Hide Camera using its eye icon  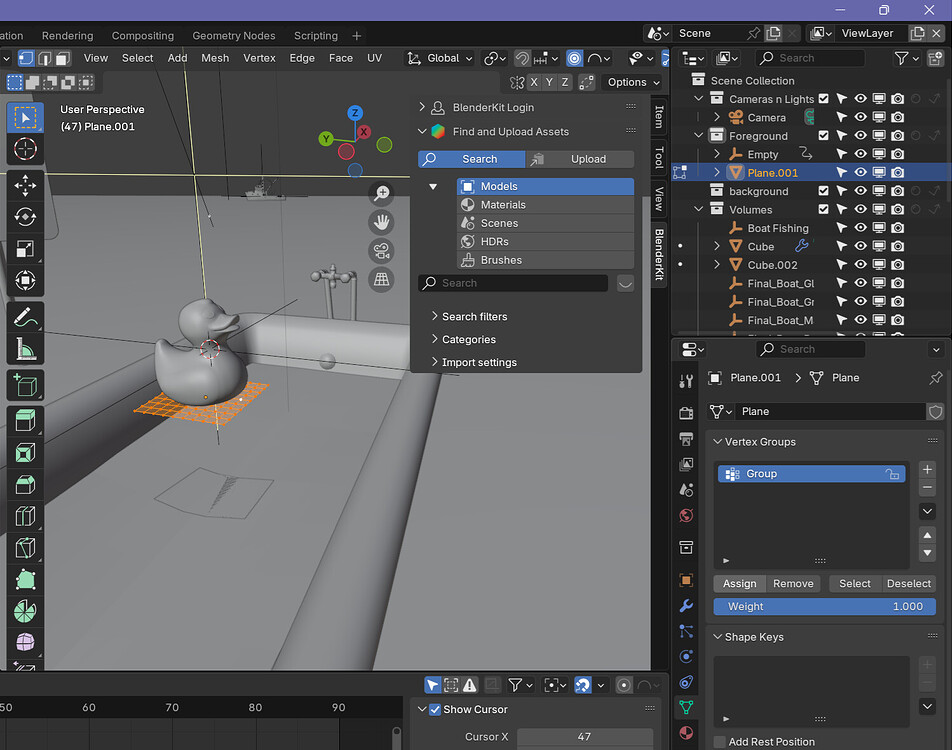[x=860, y=117]
